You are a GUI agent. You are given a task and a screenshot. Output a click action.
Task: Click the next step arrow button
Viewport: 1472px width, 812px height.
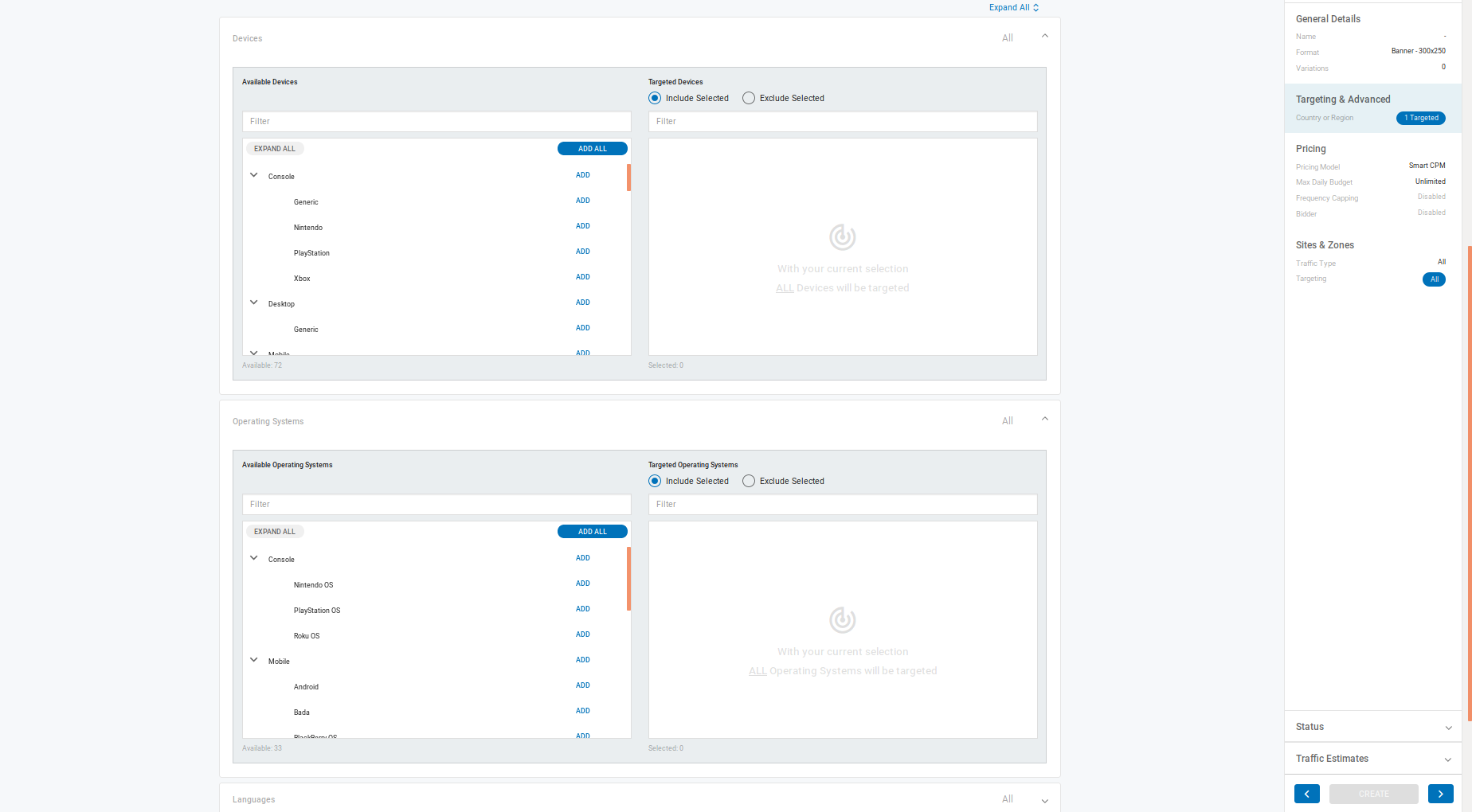(x=1440, y=794)
